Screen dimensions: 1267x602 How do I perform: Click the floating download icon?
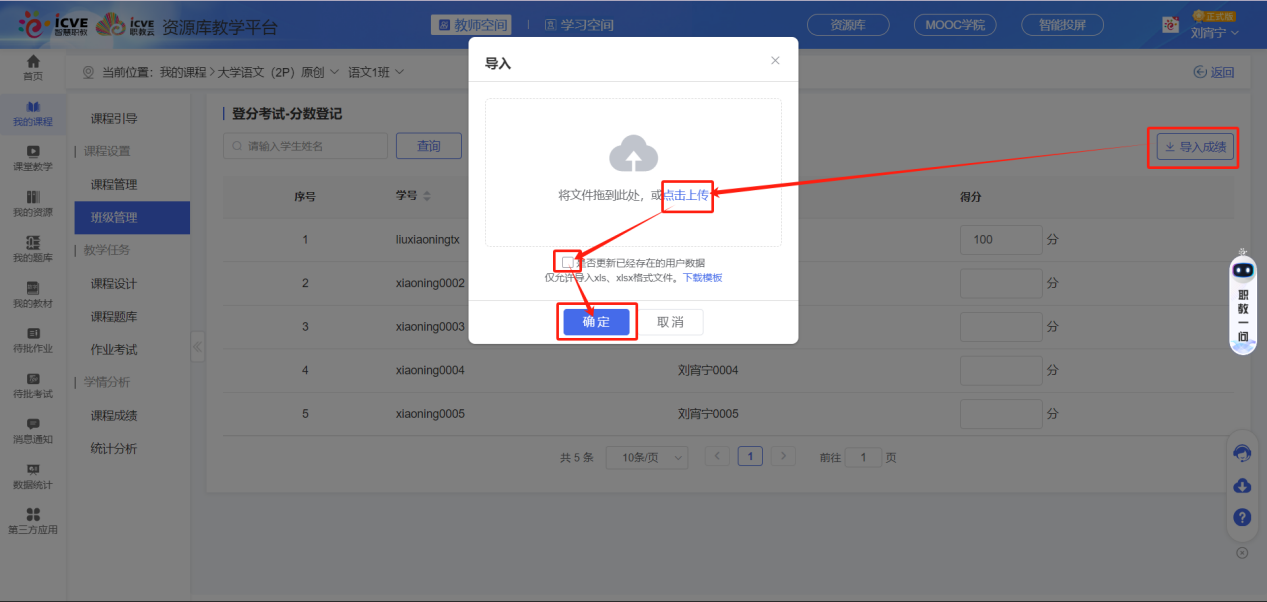pos(1241,485)
